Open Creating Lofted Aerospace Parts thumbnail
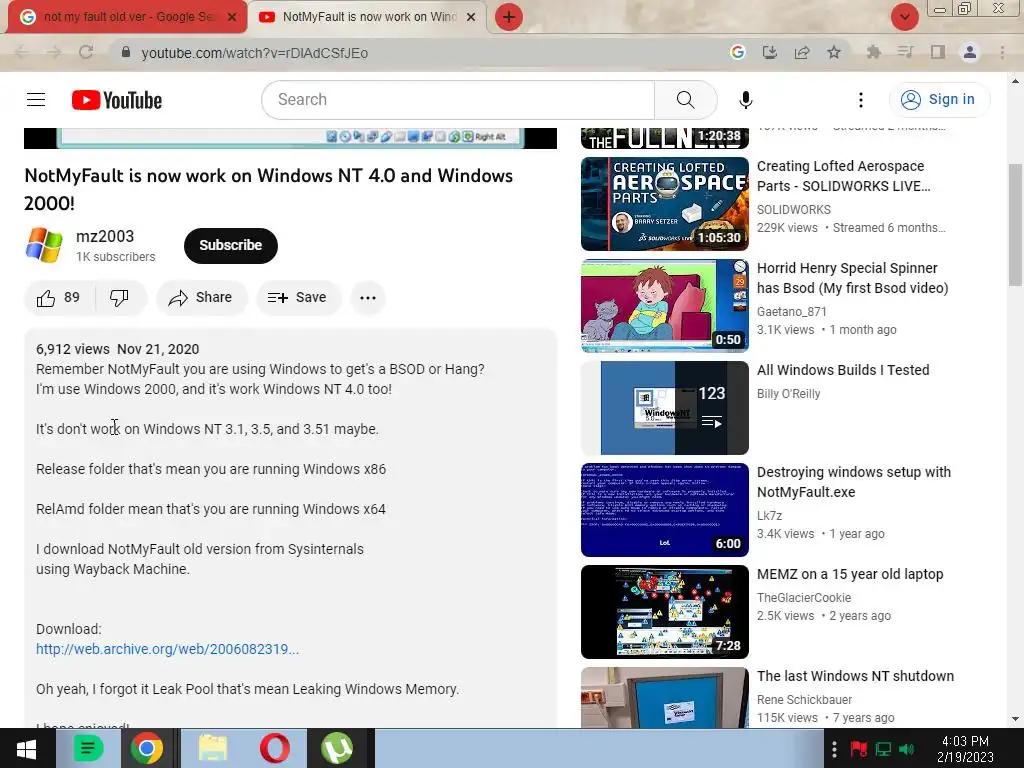Screen dimensions: 1024x768 point(665,204)
